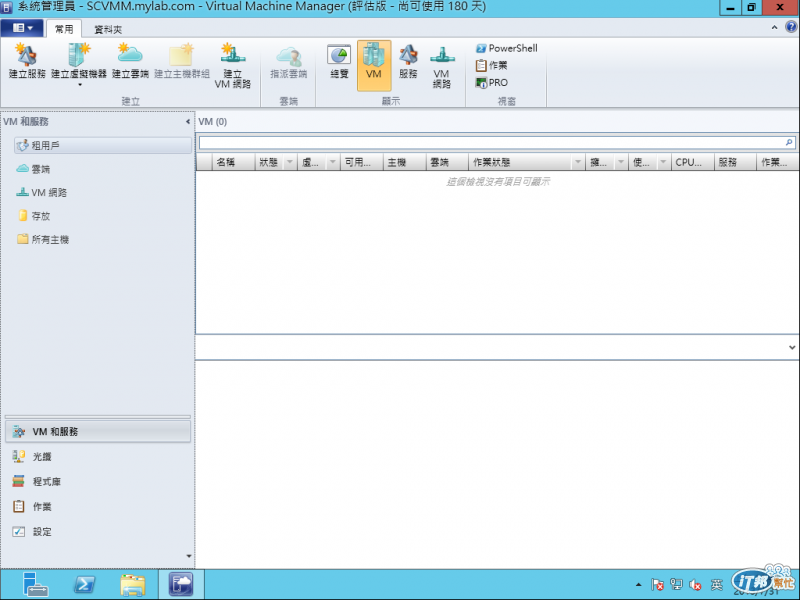This screenshot has height=600, width=800.
Task: Open the 虛... column filter dropdown
Action: click(333, 162)
